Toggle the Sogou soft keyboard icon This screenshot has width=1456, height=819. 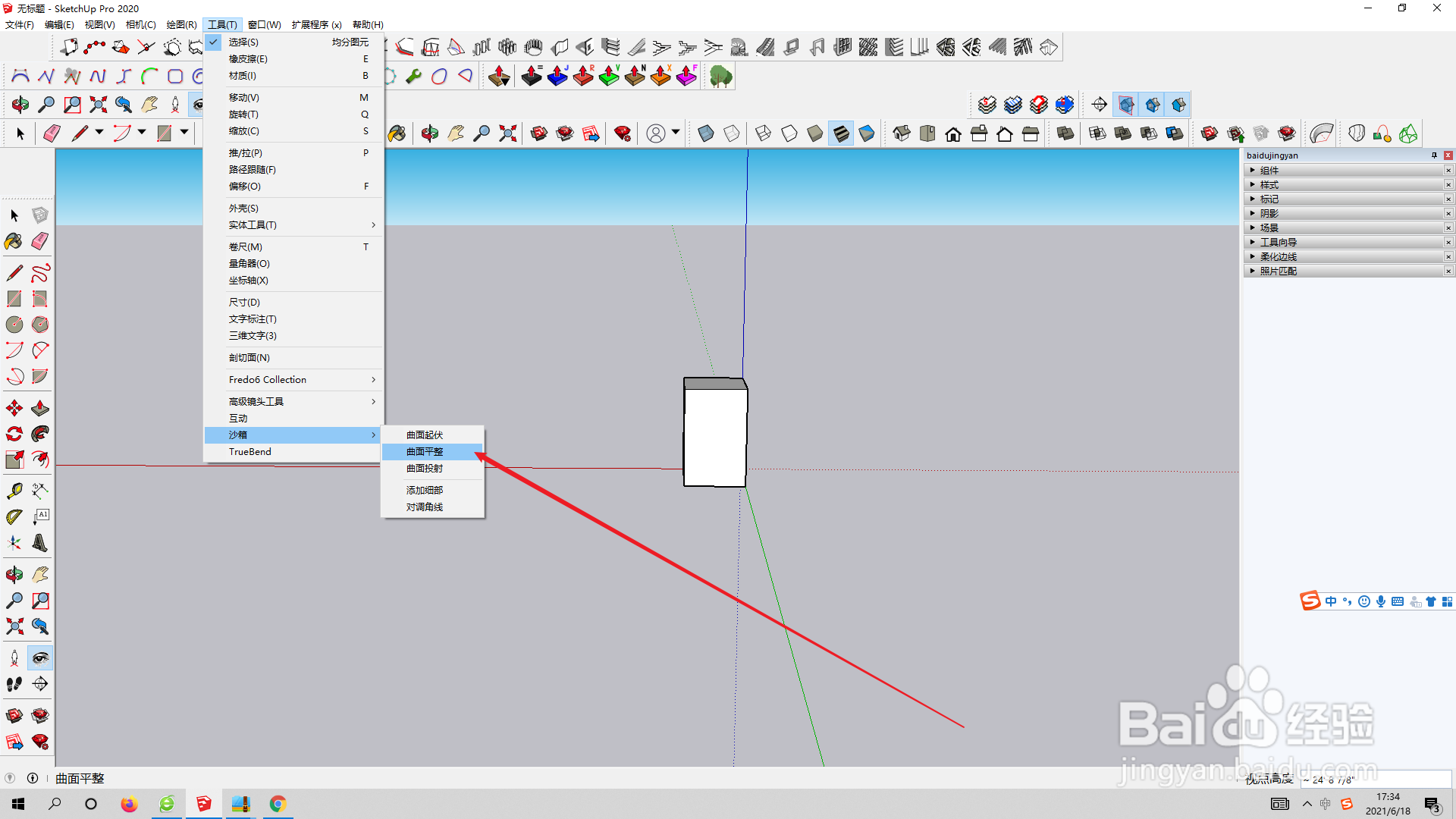pos(1398,601)
